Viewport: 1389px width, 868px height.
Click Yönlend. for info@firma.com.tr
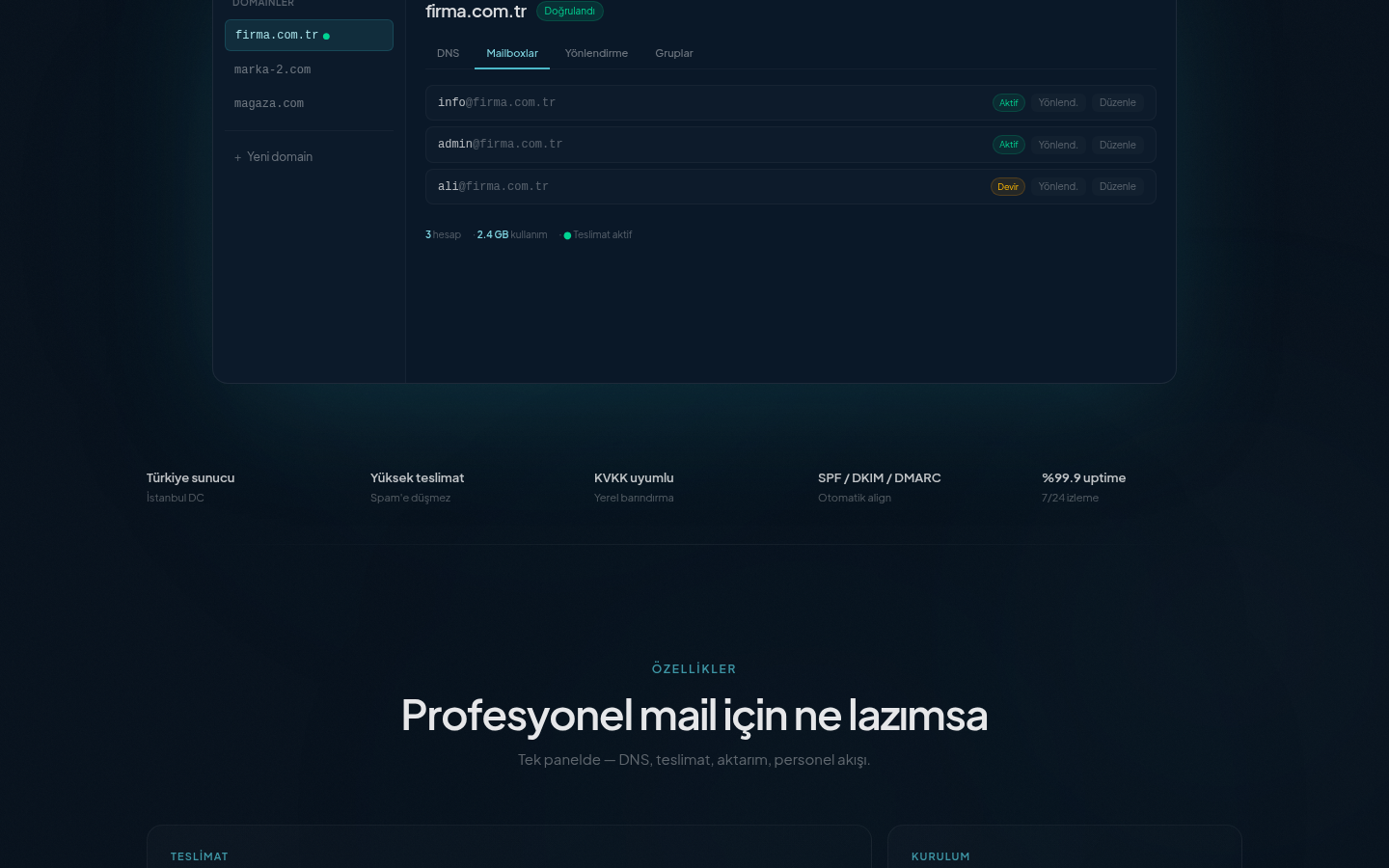point(1058,102)
